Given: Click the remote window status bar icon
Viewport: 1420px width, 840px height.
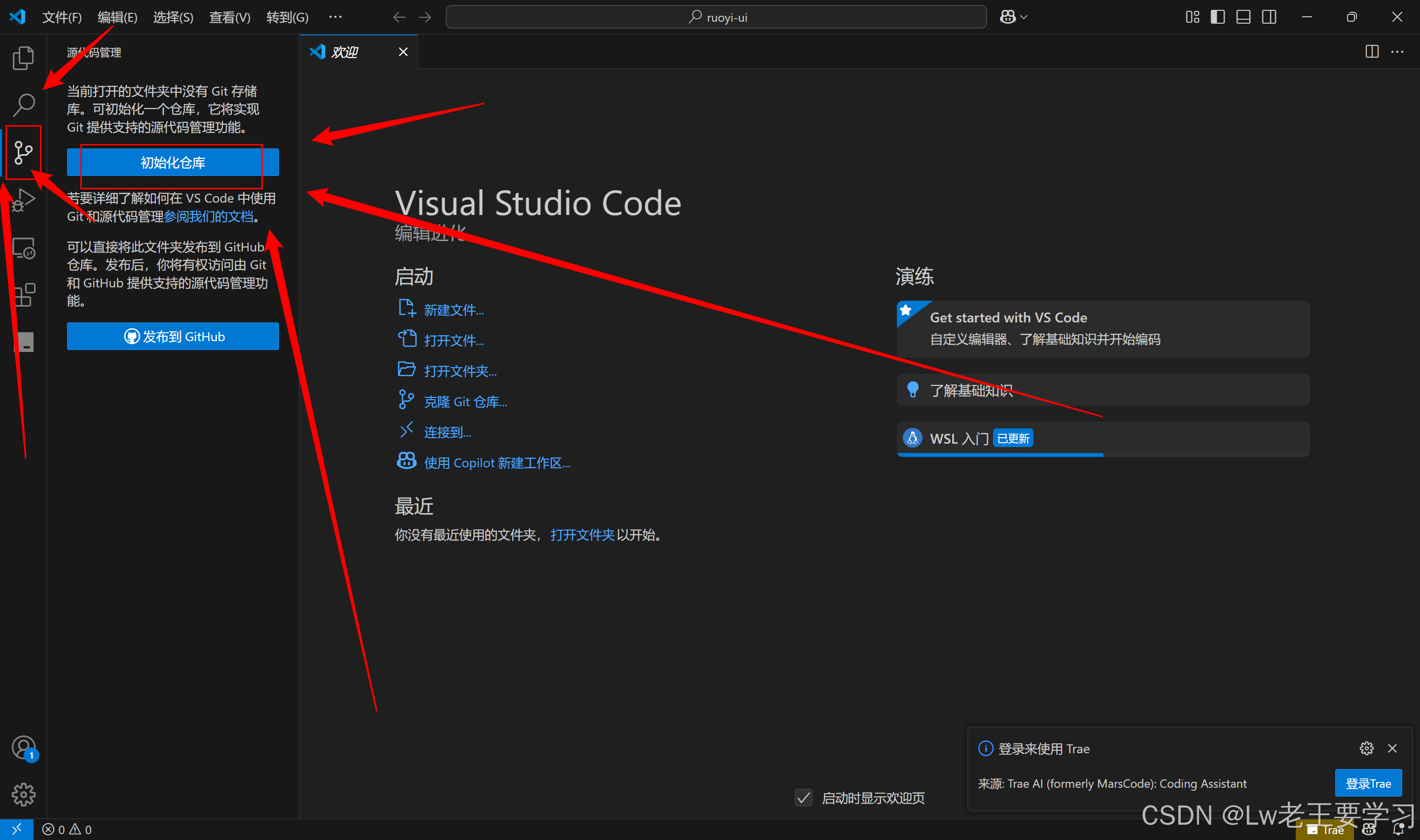Looking at the screenshot, I should tap(16, 829).
